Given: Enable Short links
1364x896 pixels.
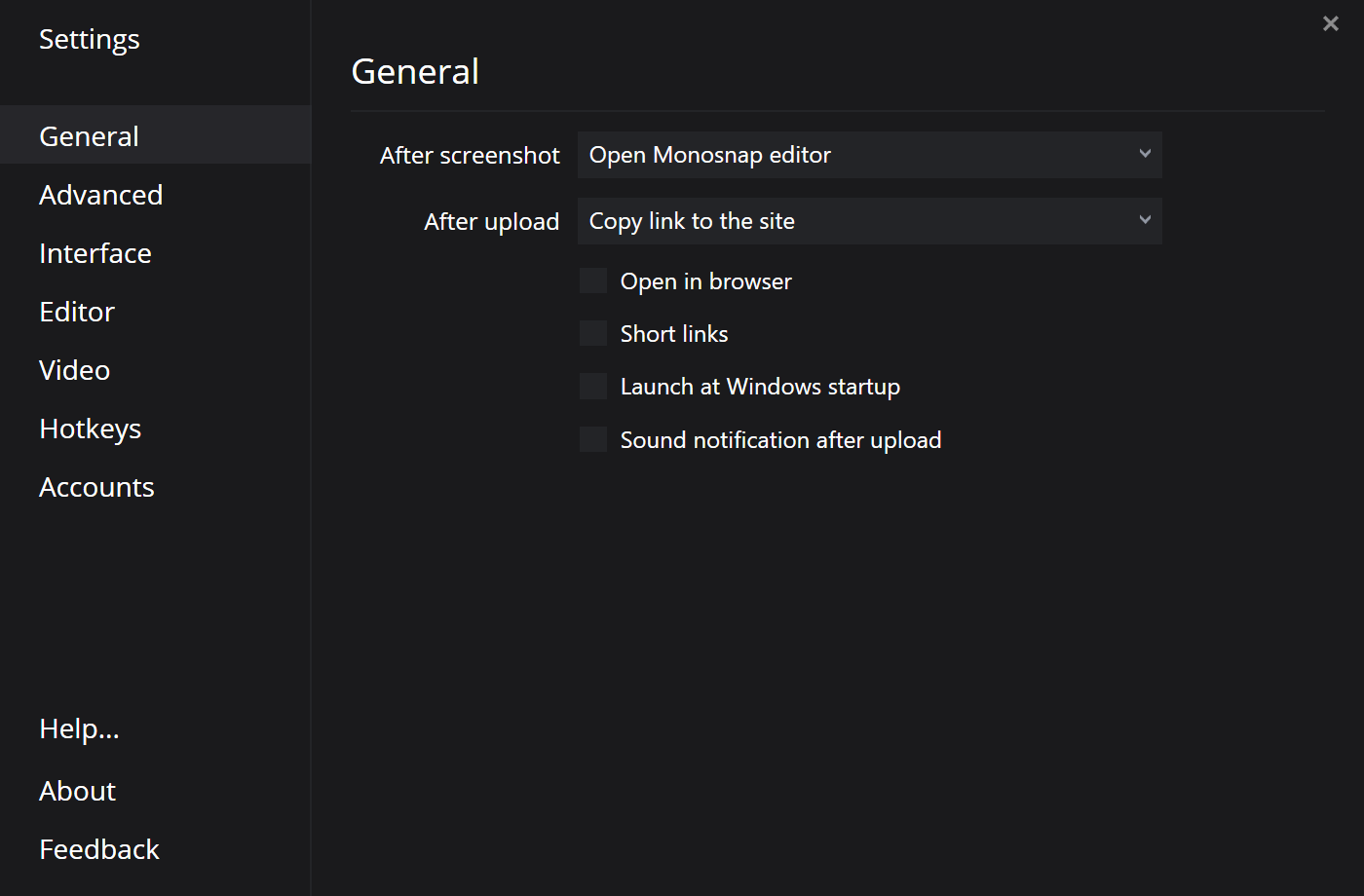Looking at the screenshot, I should 593,333.
